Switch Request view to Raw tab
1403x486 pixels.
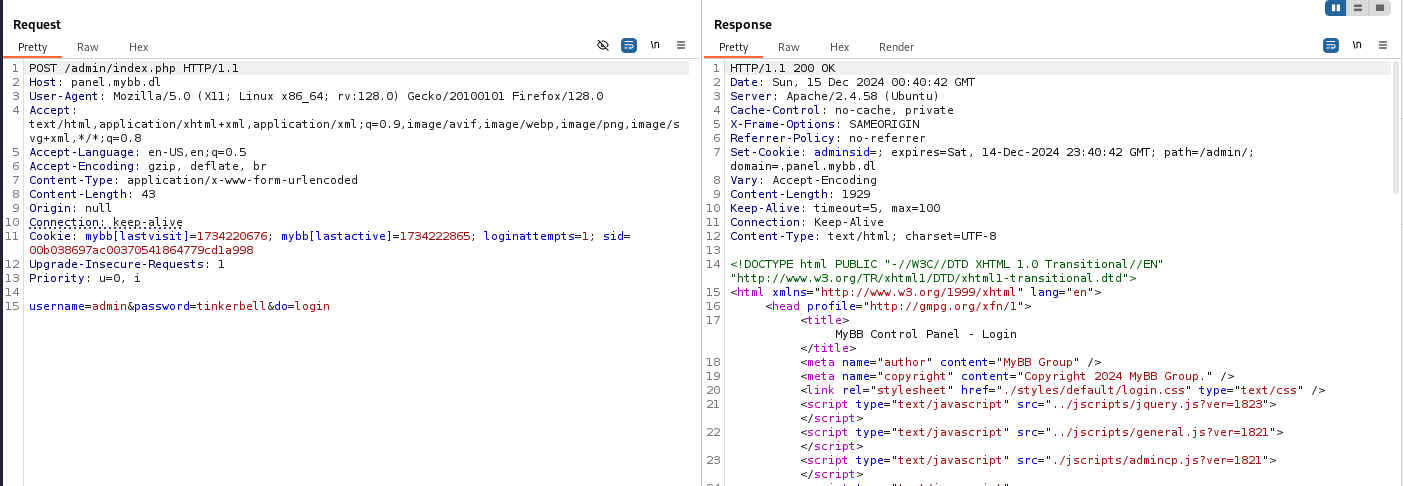pos(88,47)
